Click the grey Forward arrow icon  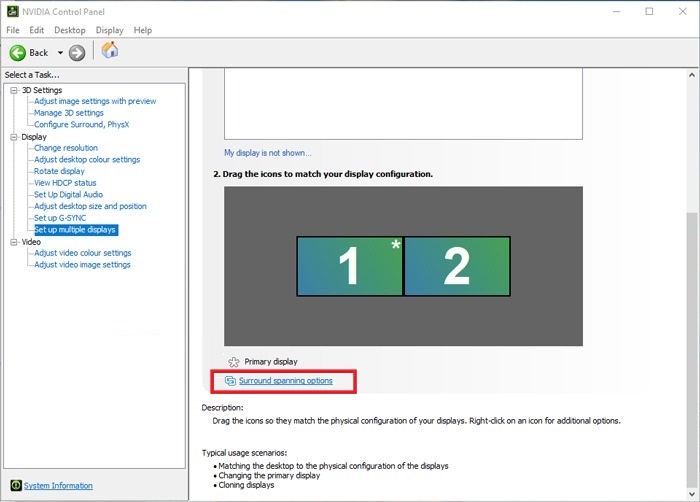click(x=77, y=53)
